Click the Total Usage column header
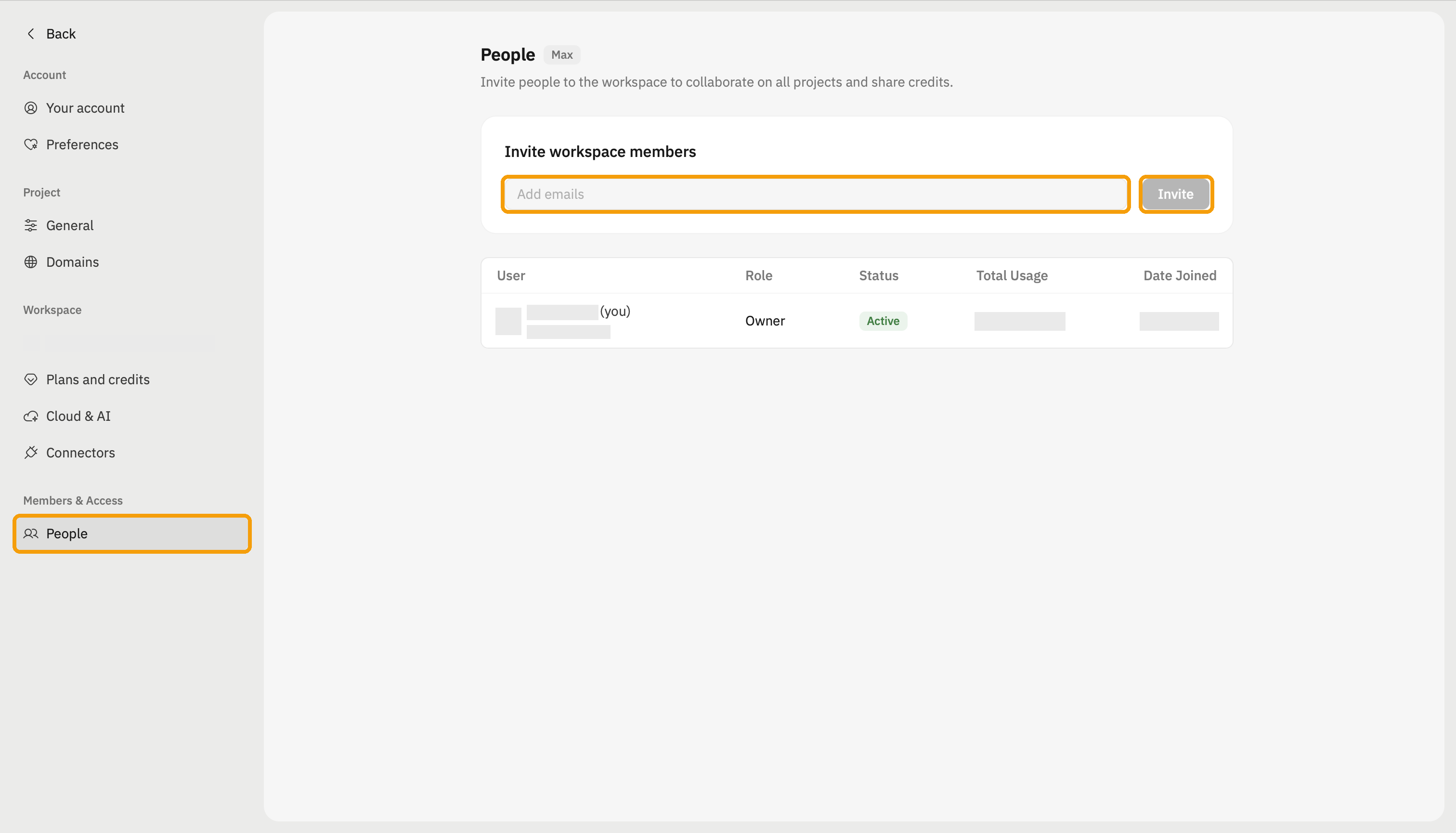The image size is (1456, 833). coord(1012,276)
